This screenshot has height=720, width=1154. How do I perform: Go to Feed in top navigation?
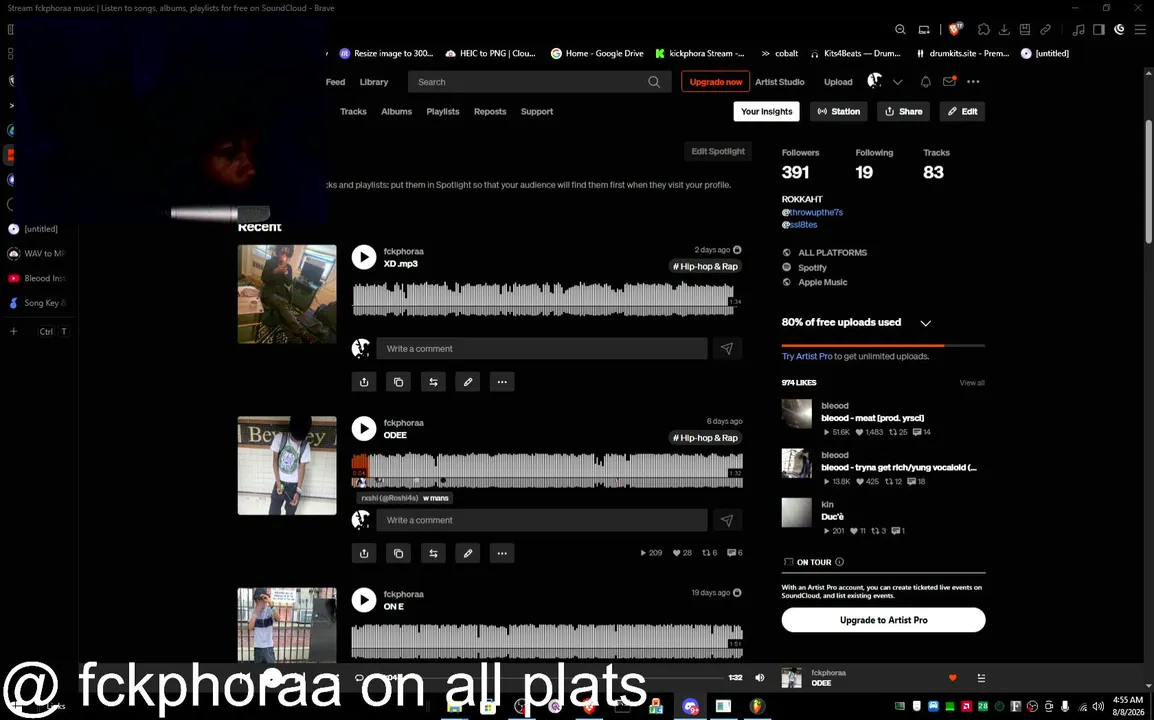pyautogui.click(x=336, y=82)
